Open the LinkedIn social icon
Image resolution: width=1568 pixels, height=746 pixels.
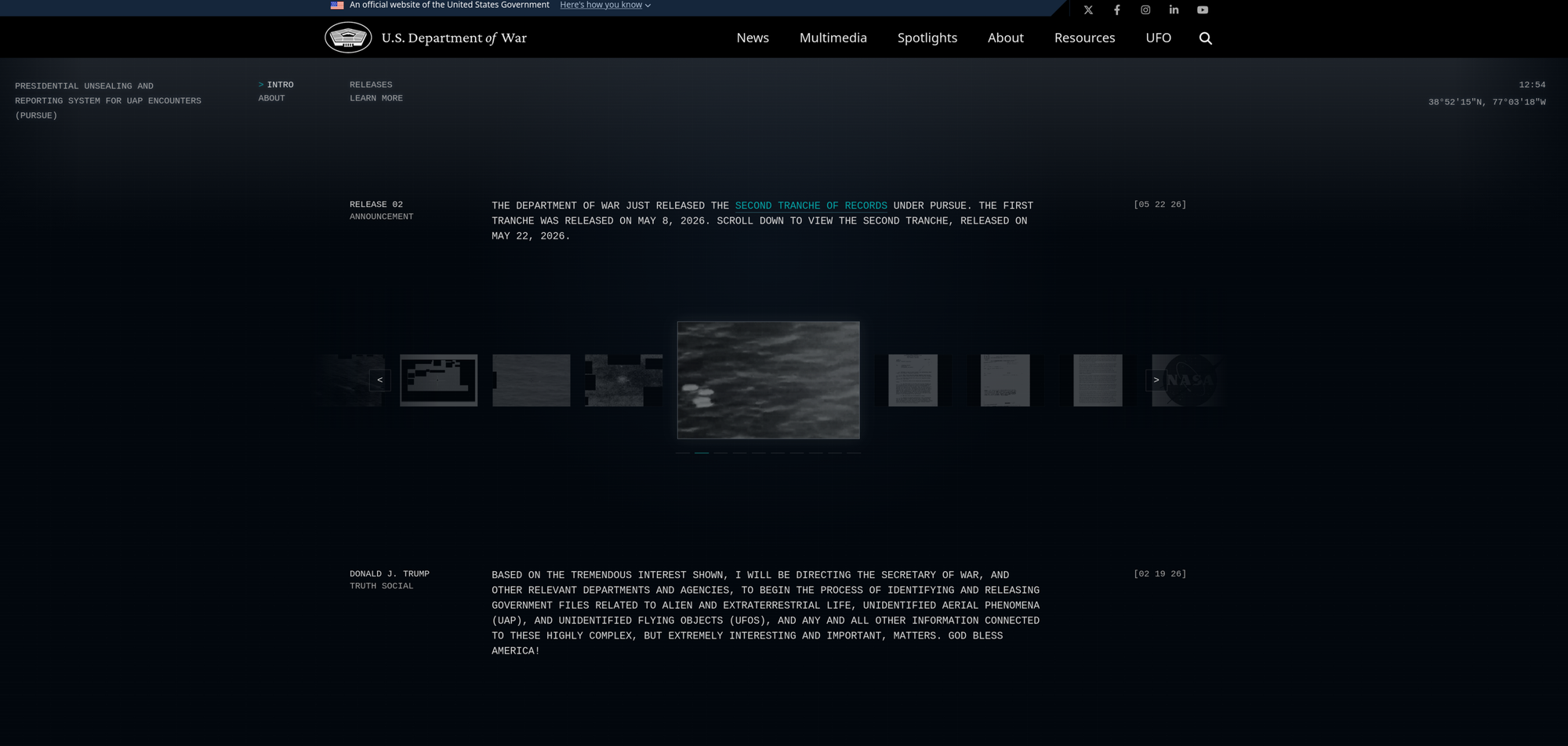pyautogui.click(x=1174, y=10)
